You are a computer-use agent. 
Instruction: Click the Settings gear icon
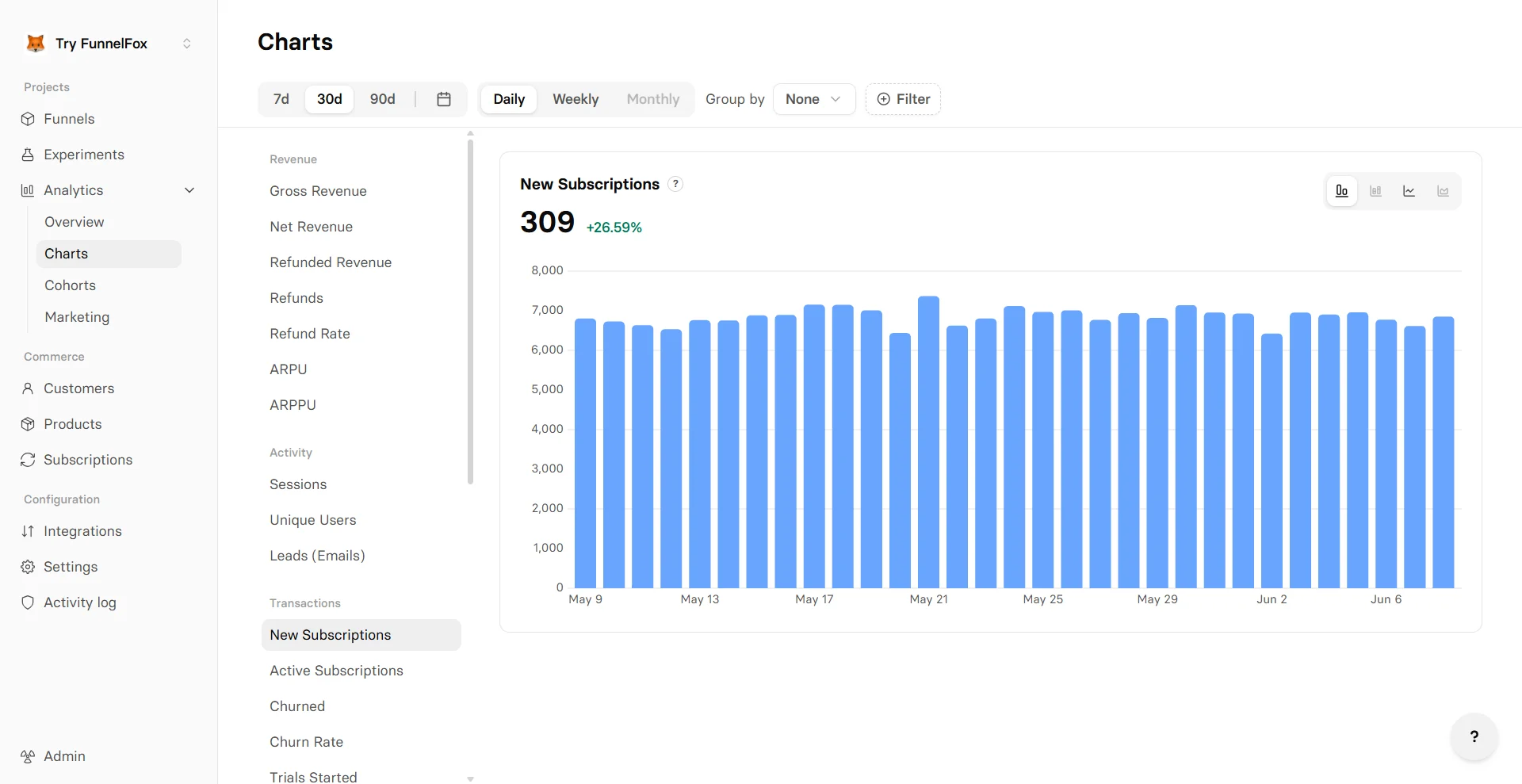tap(28, 567)
